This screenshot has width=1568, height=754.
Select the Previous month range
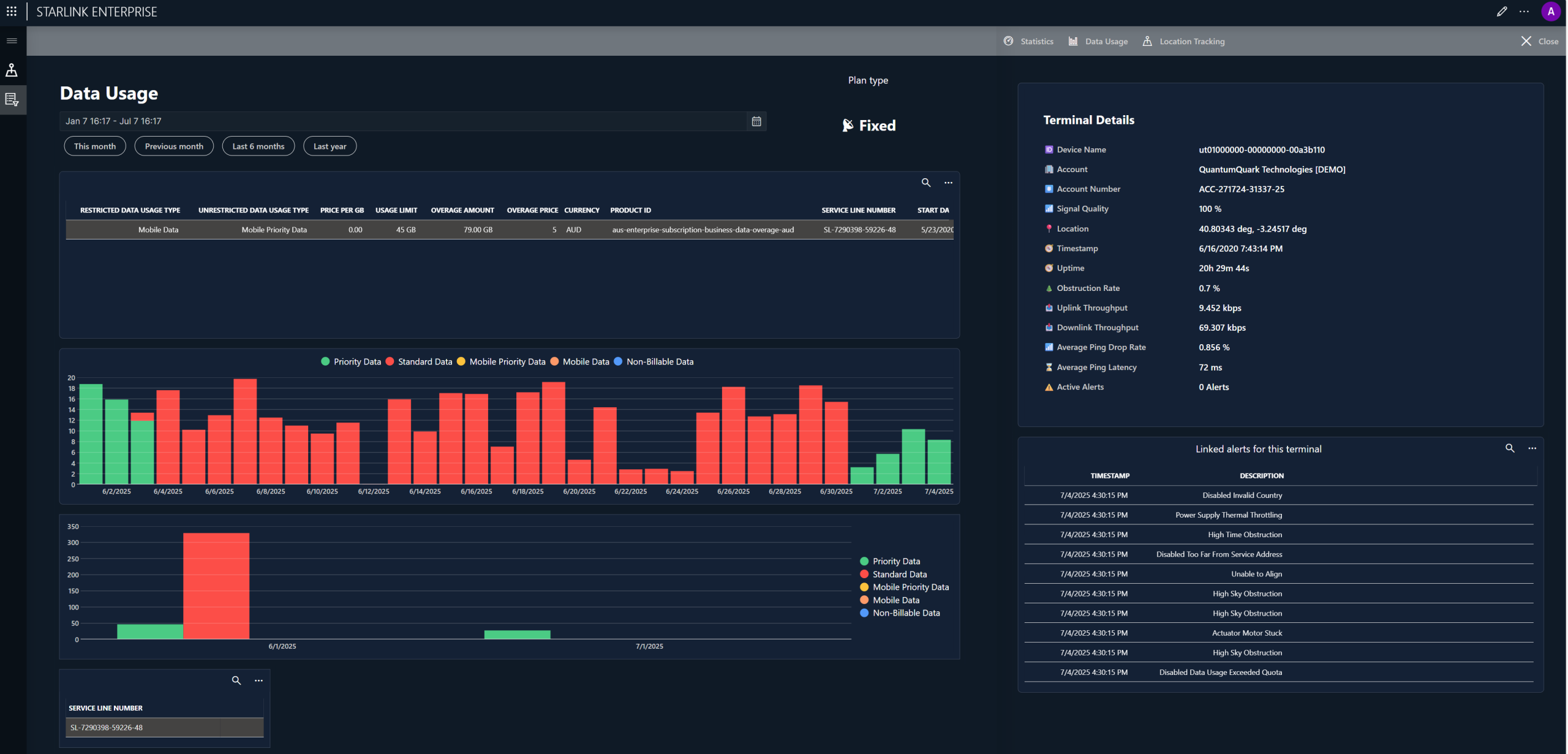(x=174, y=146)
